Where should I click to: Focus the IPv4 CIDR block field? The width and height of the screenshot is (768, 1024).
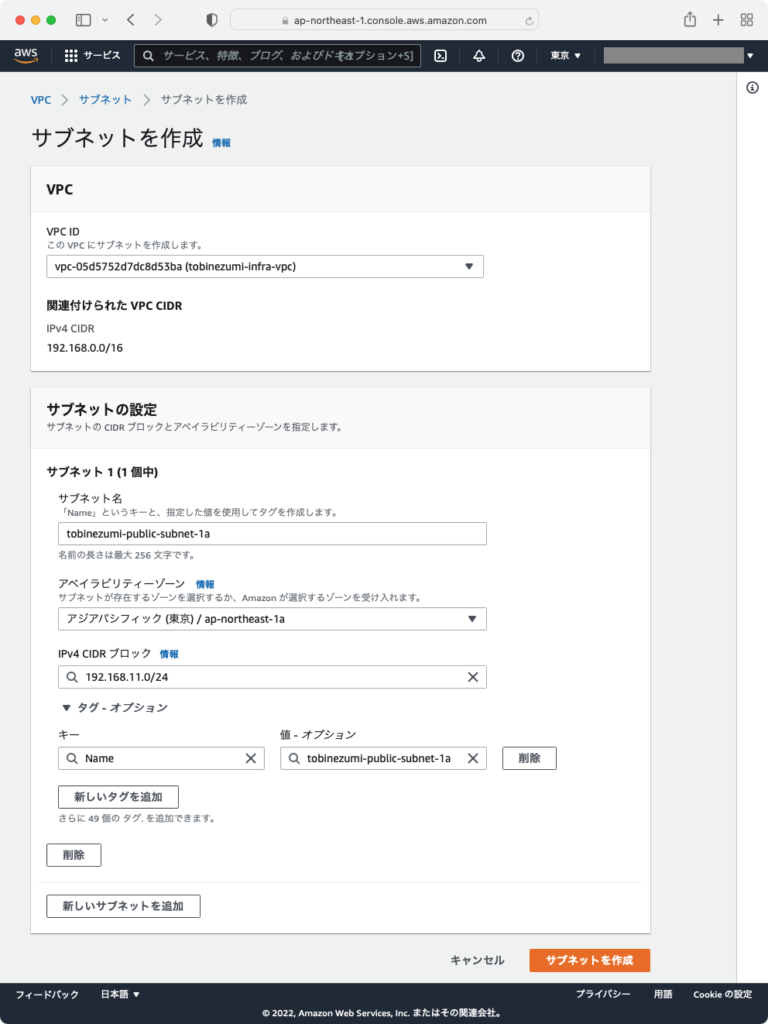pyautogui.click(x=272, y=677)
